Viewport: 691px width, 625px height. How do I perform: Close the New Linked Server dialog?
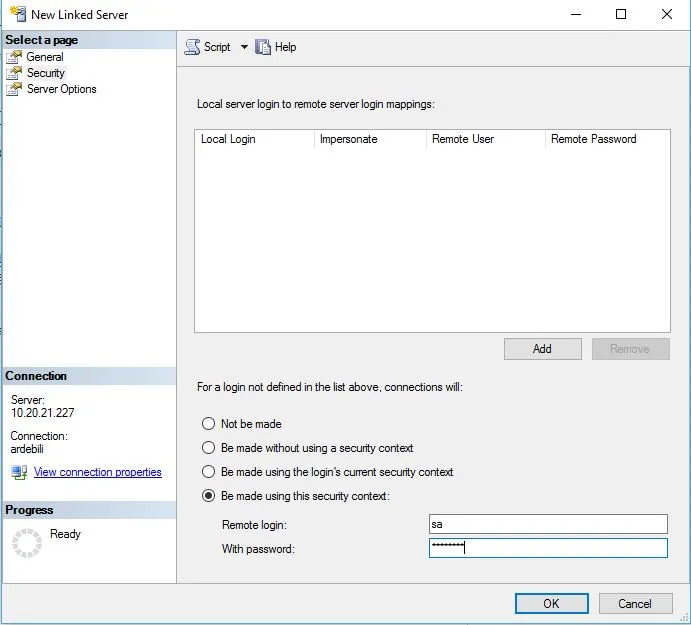[667, 14]
